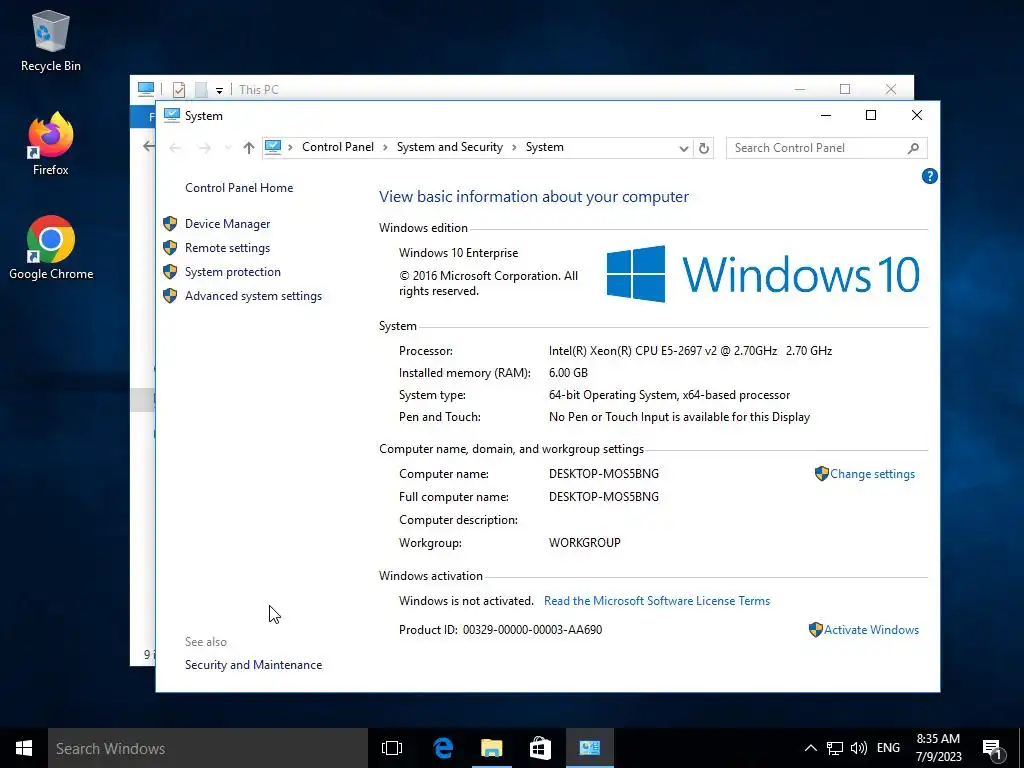Image resolution: width=1024 pixels, height=768 pixels.
Task: Open This PC quick access toolbar dropdown
Action: click(x=219, y=90)
